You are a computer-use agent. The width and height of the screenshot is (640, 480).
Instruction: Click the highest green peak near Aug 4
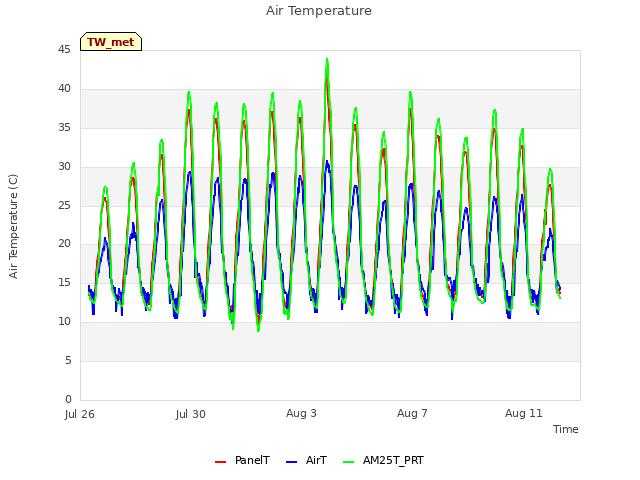[327, 60]
